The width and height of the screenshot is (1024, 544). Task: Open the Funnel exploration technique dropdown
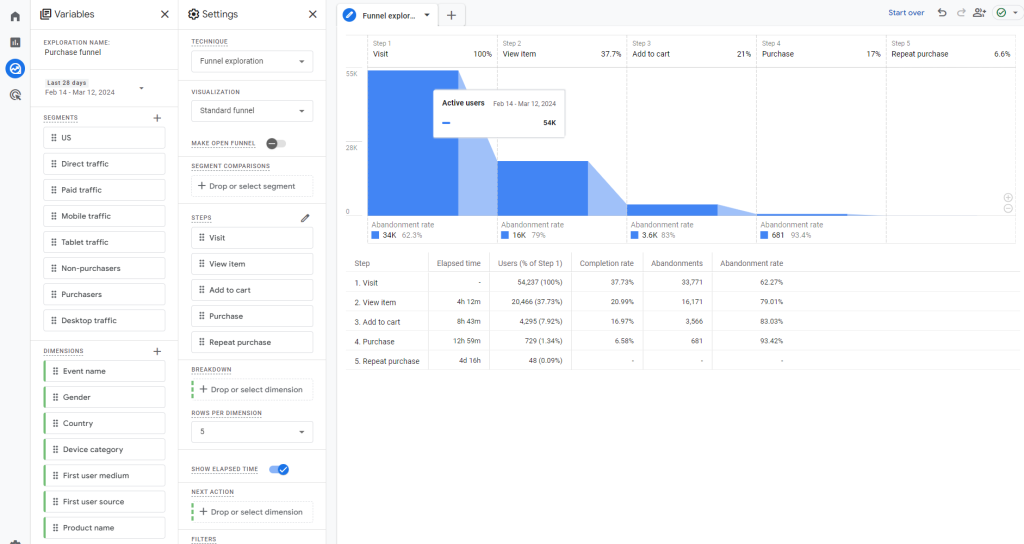click(x=252, y=61)
